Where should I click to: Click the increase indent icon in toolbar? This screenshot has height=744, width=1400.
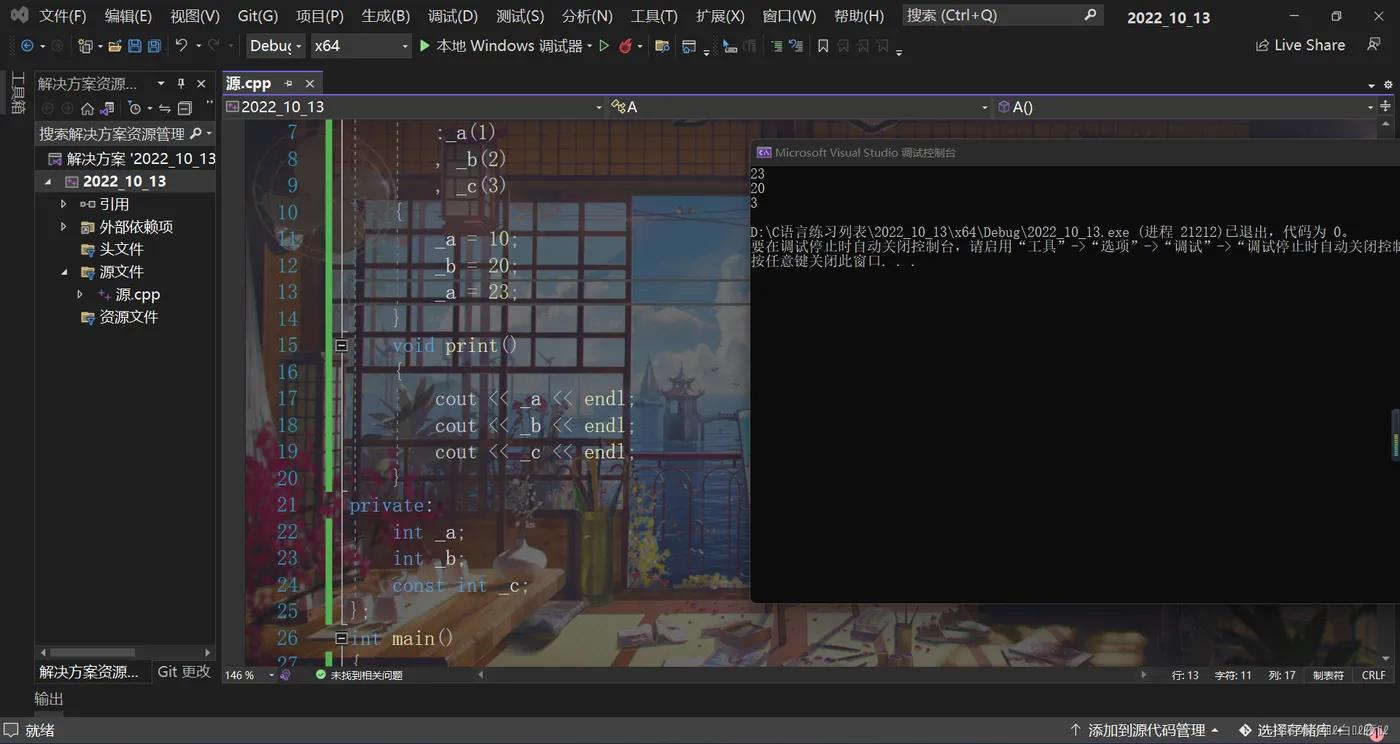click(777, 46)
